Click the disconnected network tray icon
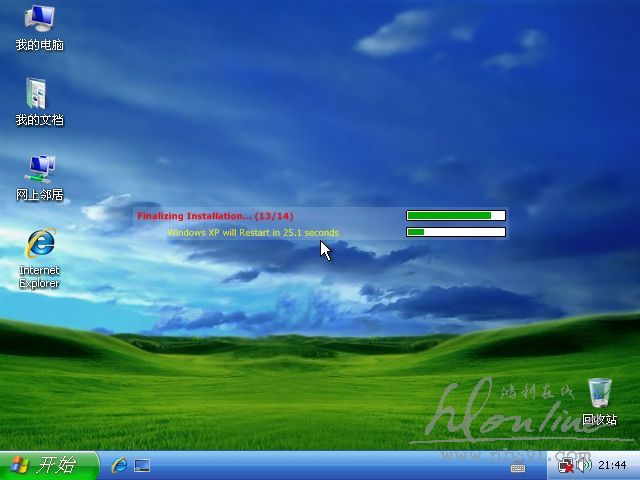The width and height of the screenshot is (640, 480). (x=566, y=465)
